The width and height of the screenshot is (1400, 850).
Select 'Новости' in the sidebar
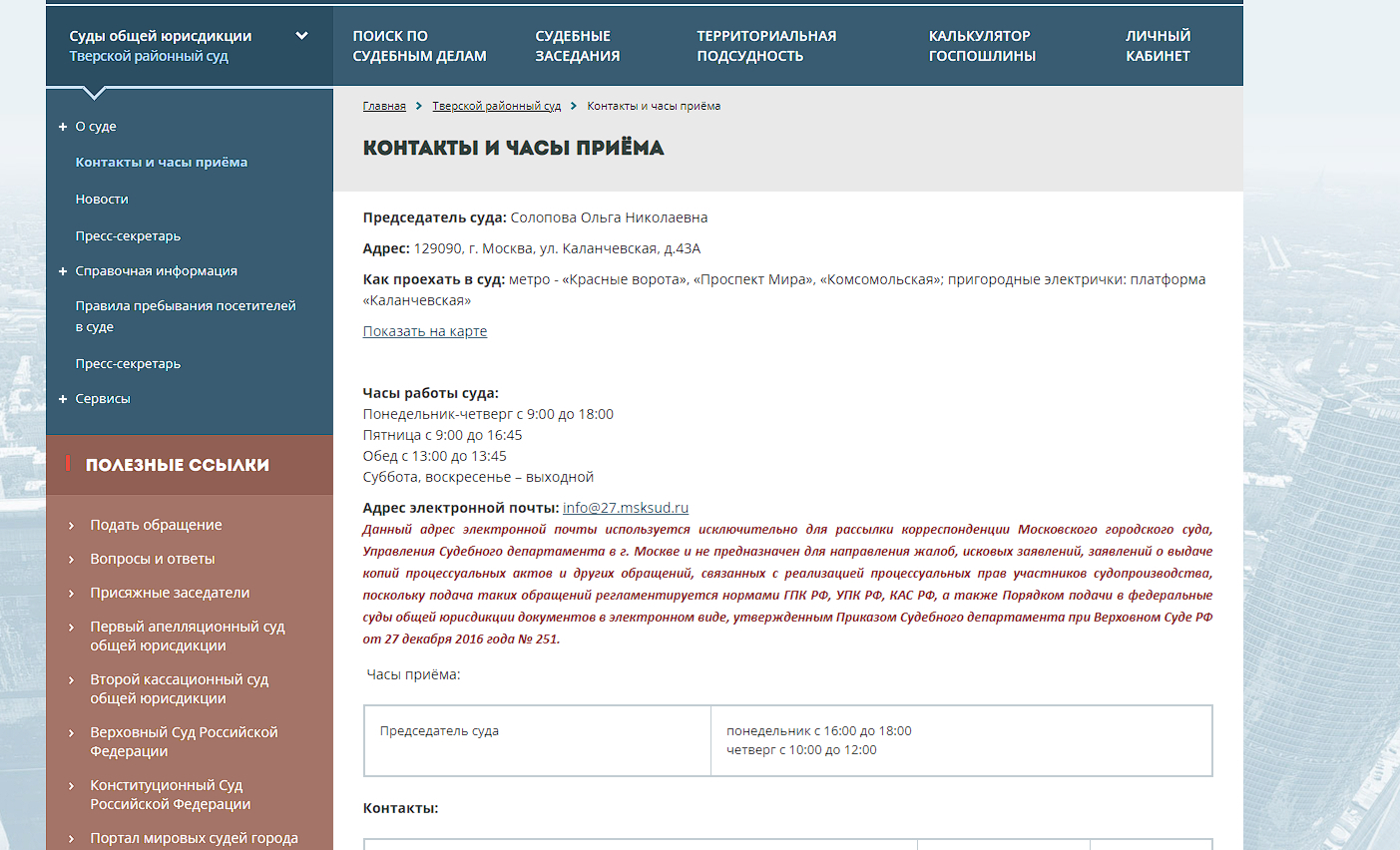(102, 200)
